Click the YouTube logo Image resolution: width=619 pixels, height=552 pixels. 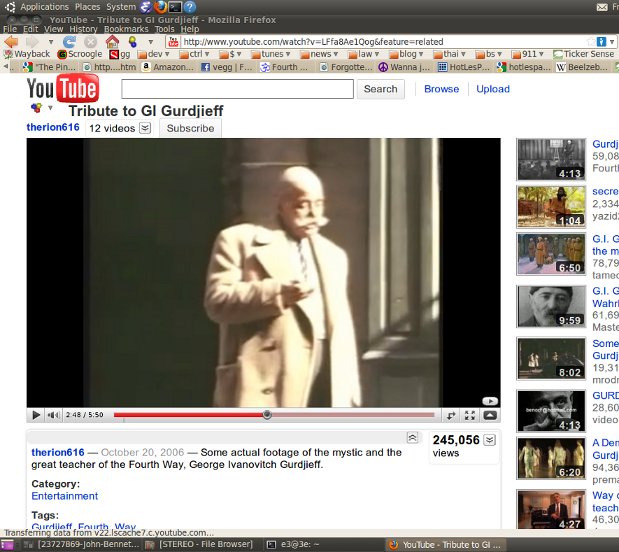pyautogui.click(x=62, y=90)
